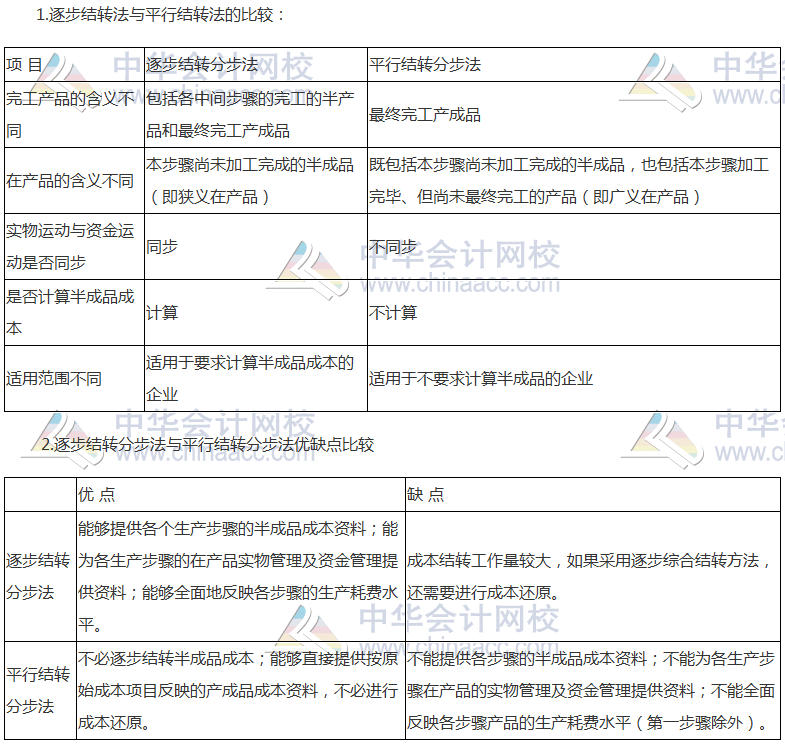
Task: Select the '项 目' header cell
Action: point(75,65)
